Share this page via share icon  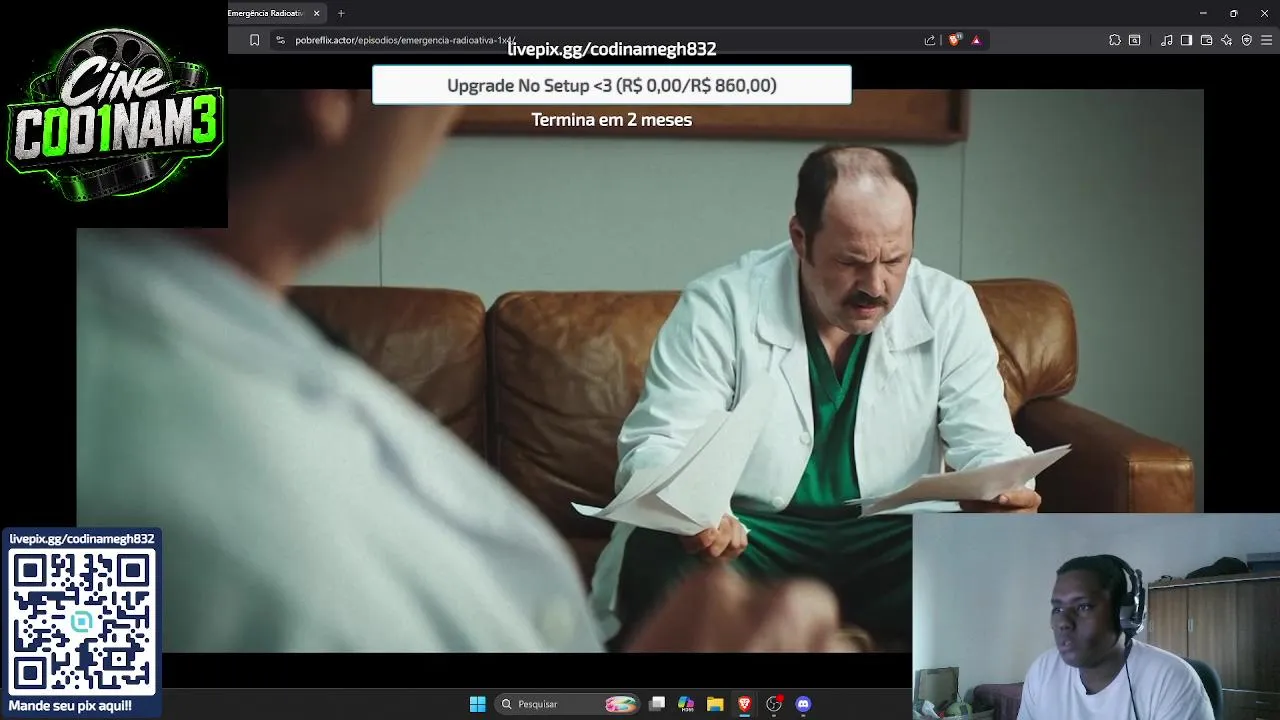pyautogui.click(x=930, y=40)
